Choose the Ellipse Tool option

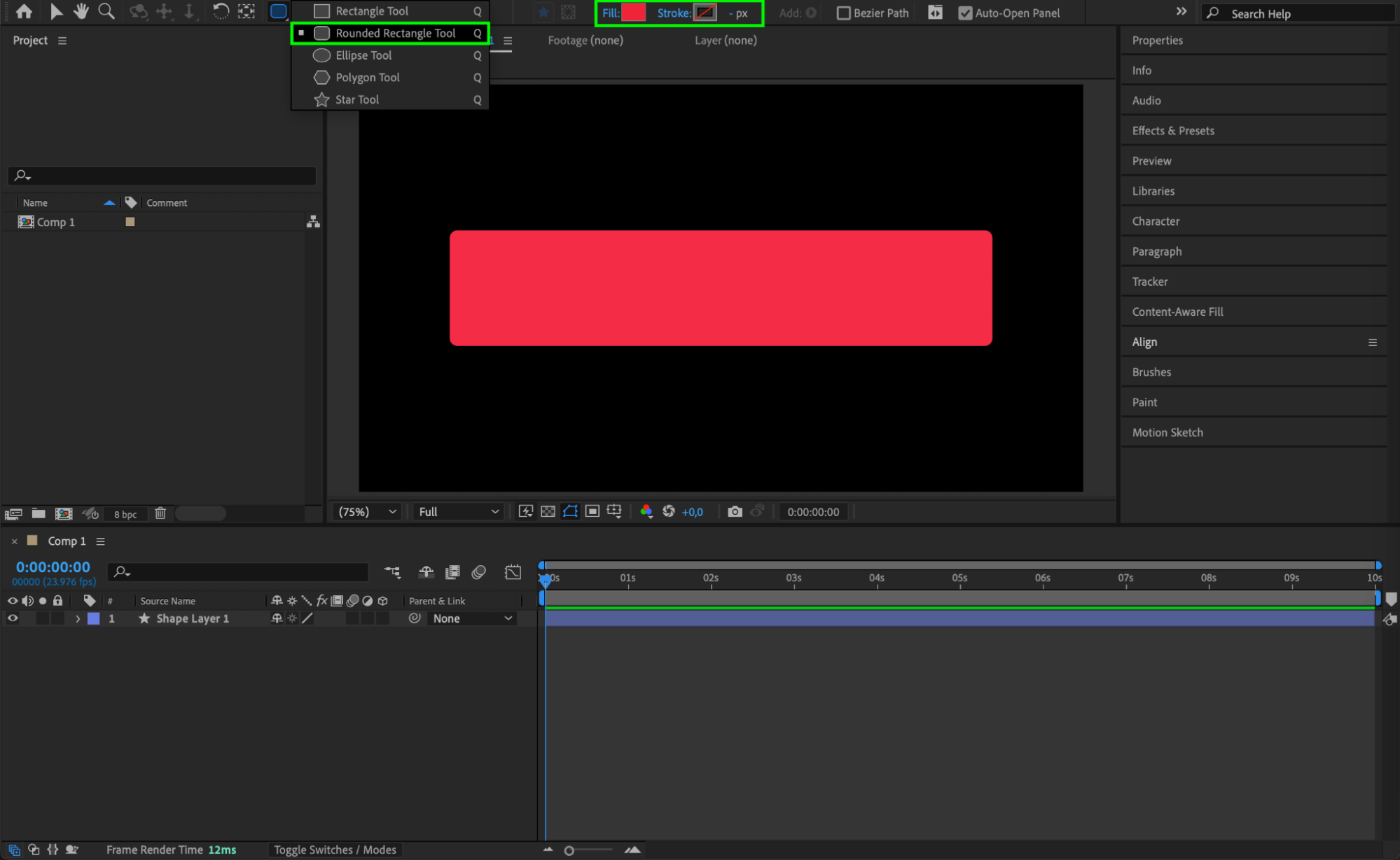(363, 55)
